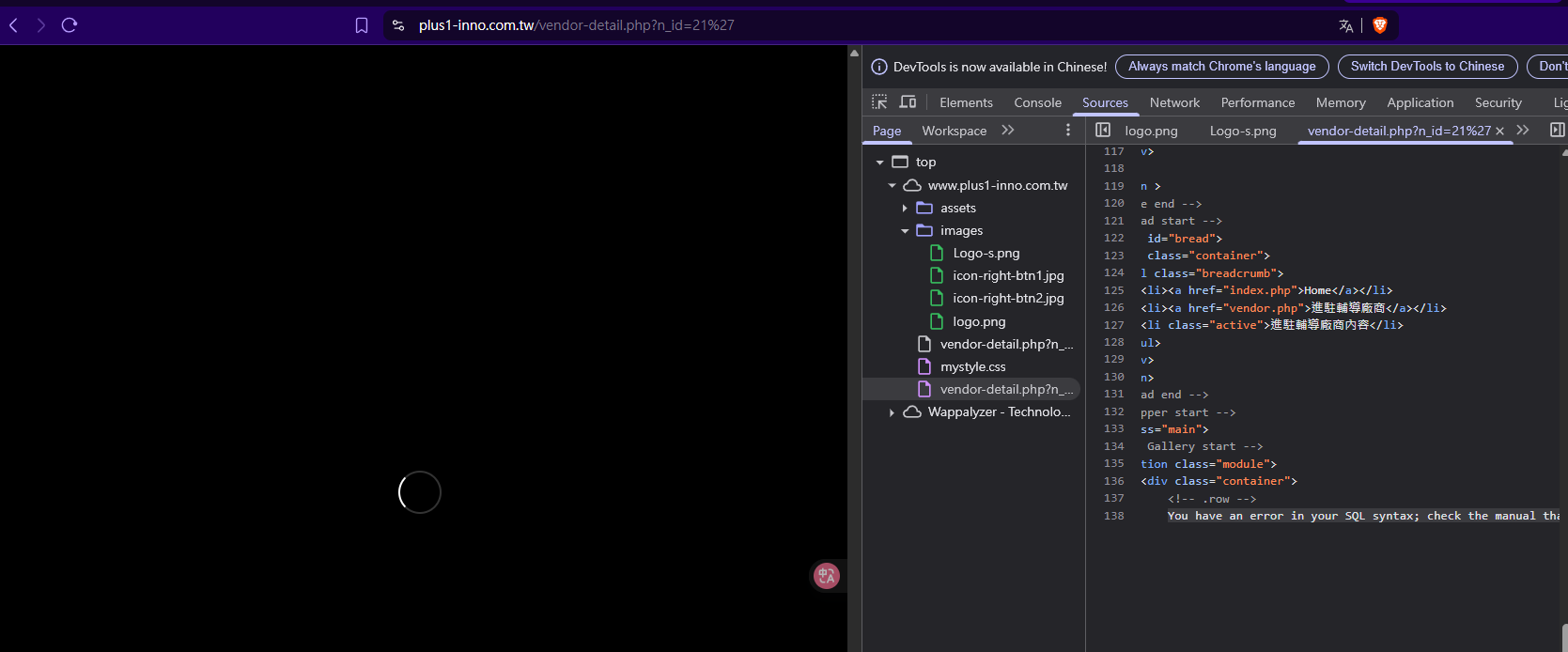Click Always match Chrome's language button
Image resolution: width=1568 pixels, height=652 pixels.
[x=1221, y=67]
